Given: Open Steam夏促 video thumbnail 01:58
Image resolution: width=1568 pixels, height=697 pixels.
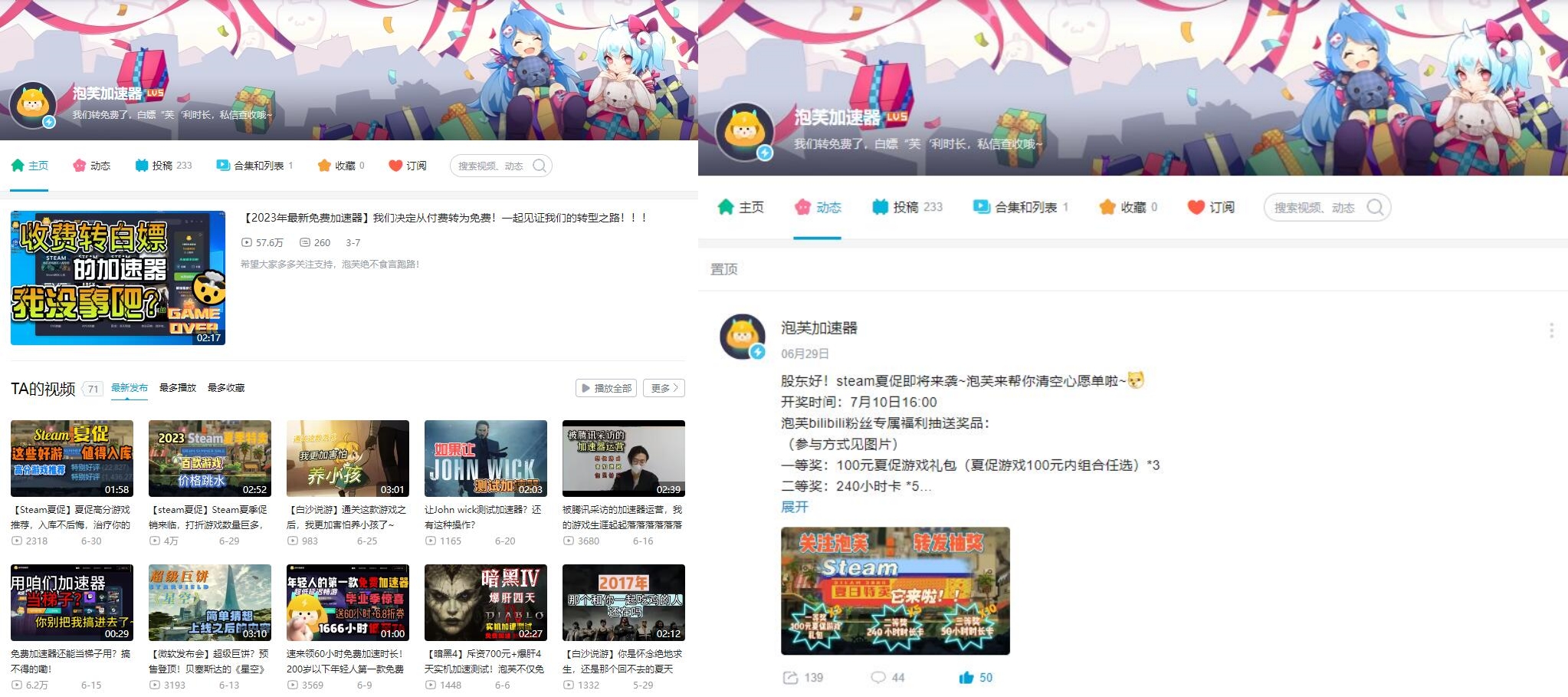Looking at the screenshot, I should pyautogui.click(x=72, y=459).
